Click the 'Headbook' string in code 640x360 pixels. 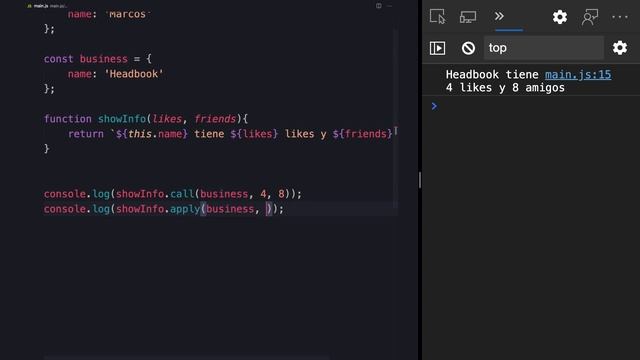coord(134,74)
